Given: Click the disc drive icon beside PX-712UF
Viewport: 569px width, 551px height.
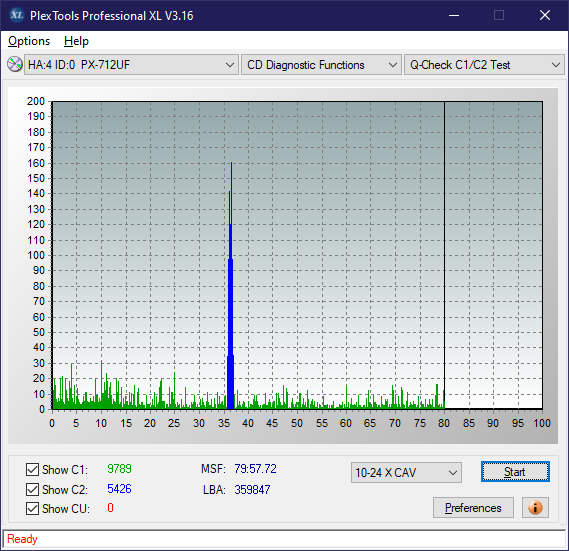Looking at the screenshot, I should coord(15,65).
